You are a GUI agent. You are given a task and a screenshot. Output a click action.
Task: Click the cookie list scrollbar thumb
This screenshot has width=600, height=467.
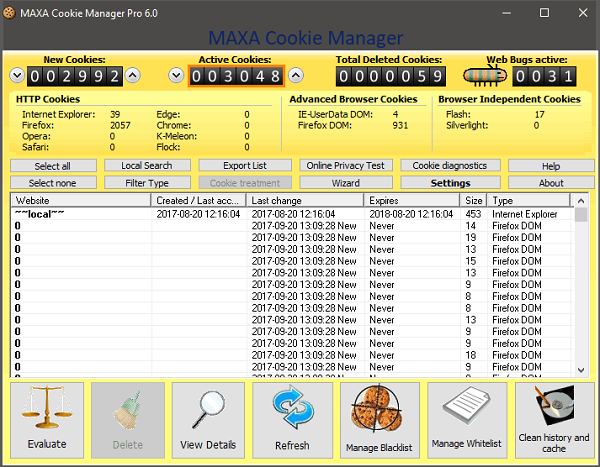581,214
